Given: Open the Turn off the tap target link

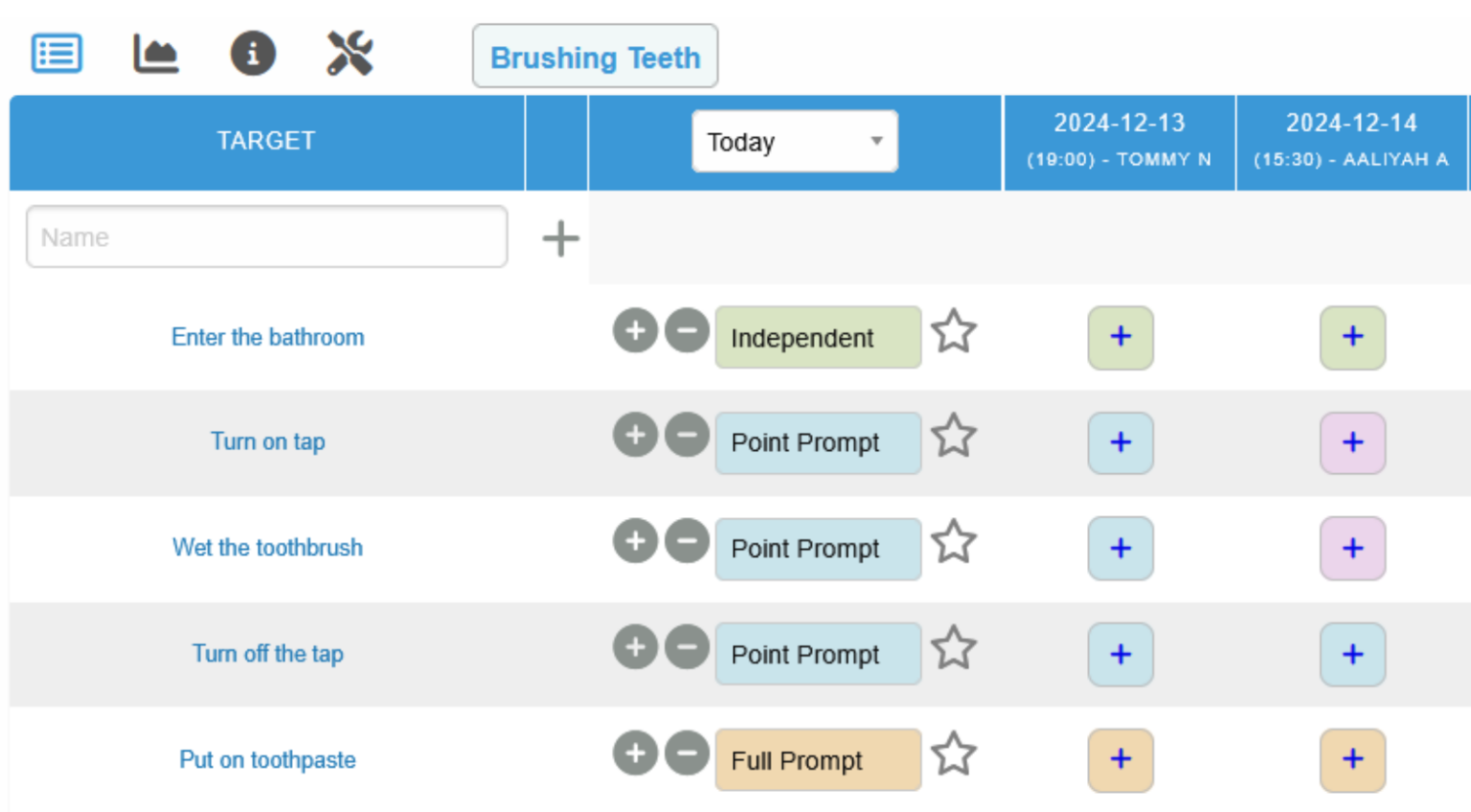Looking at the screenshot, I should point(267,653).
